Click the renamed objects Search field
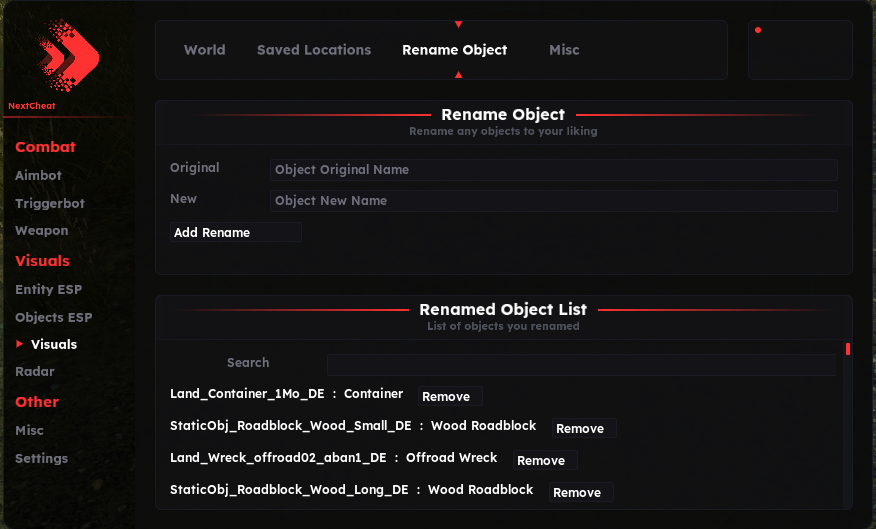Viewport: 876px width, 529px height. pos(580,364)
